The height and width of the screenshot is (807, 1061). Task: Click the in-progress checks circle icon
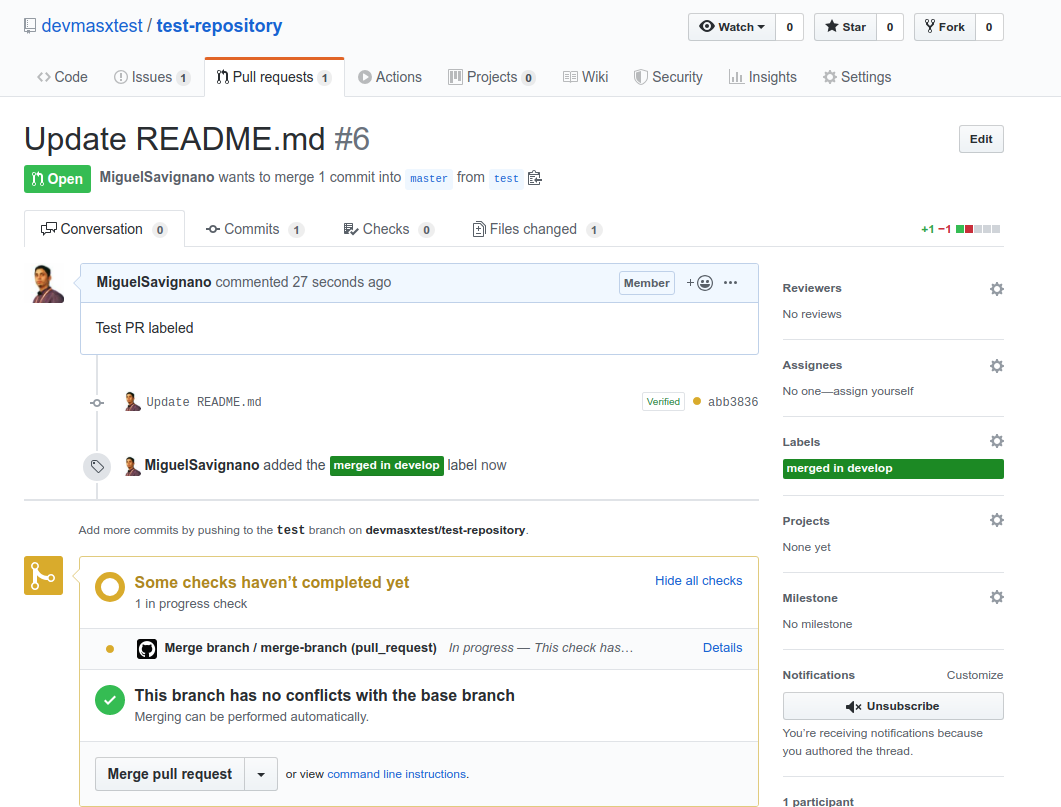(x=110, y=587)
